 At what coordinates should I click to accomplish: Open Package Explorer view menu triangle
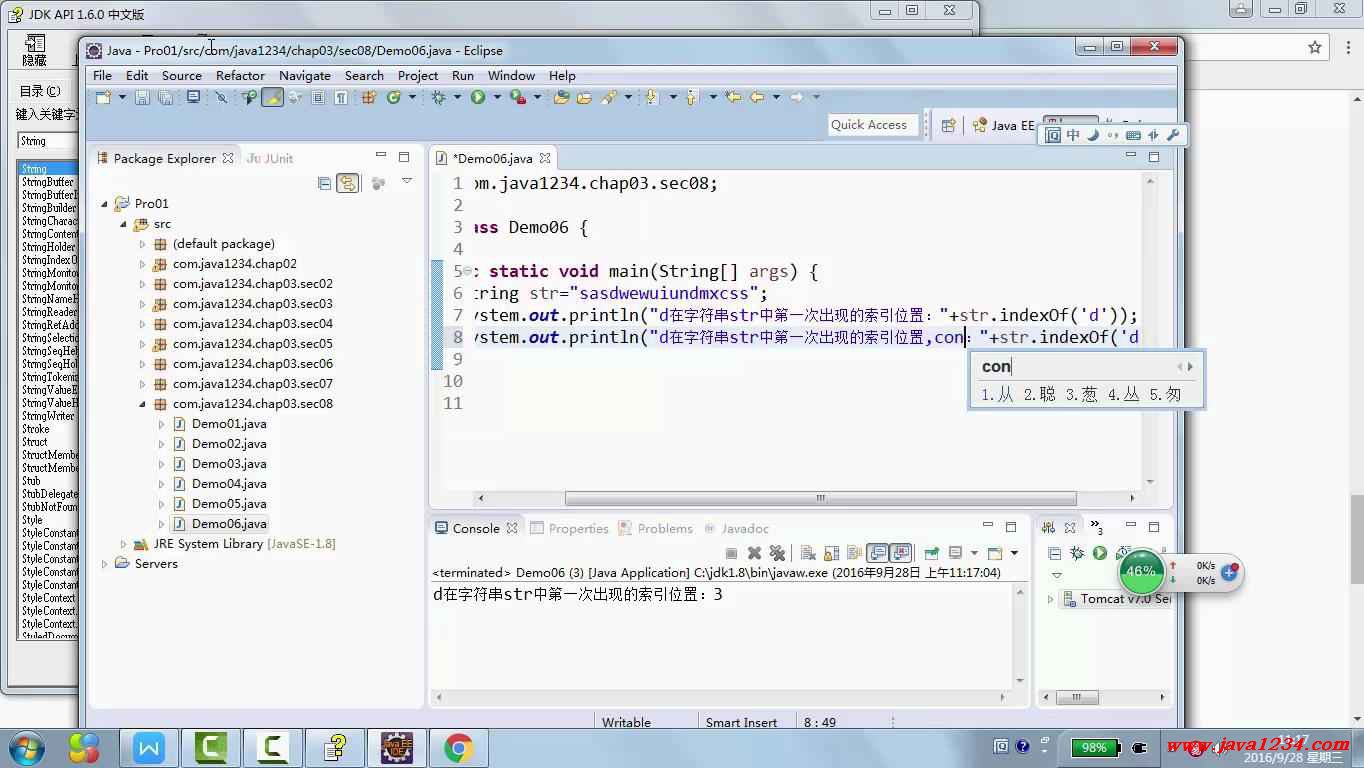point(407,182)
